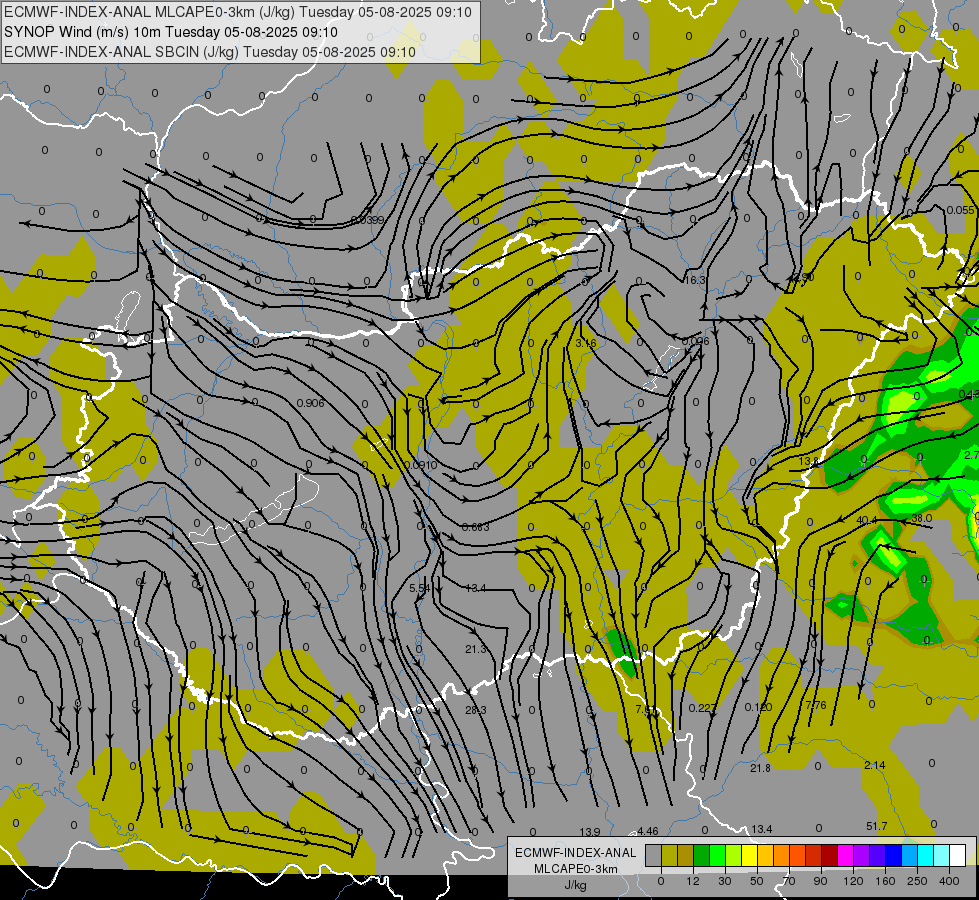Click the legend tick label '120'
The width and height of the screenshot is (979, 900).
click(x=853, y=881)
